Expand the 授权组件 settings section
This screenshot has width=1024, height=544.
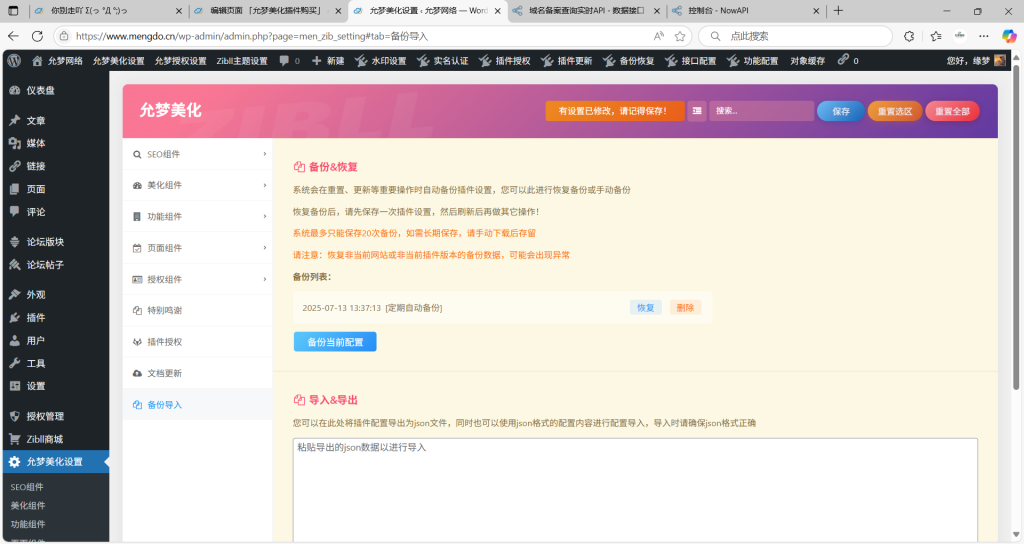coord(197,280)
